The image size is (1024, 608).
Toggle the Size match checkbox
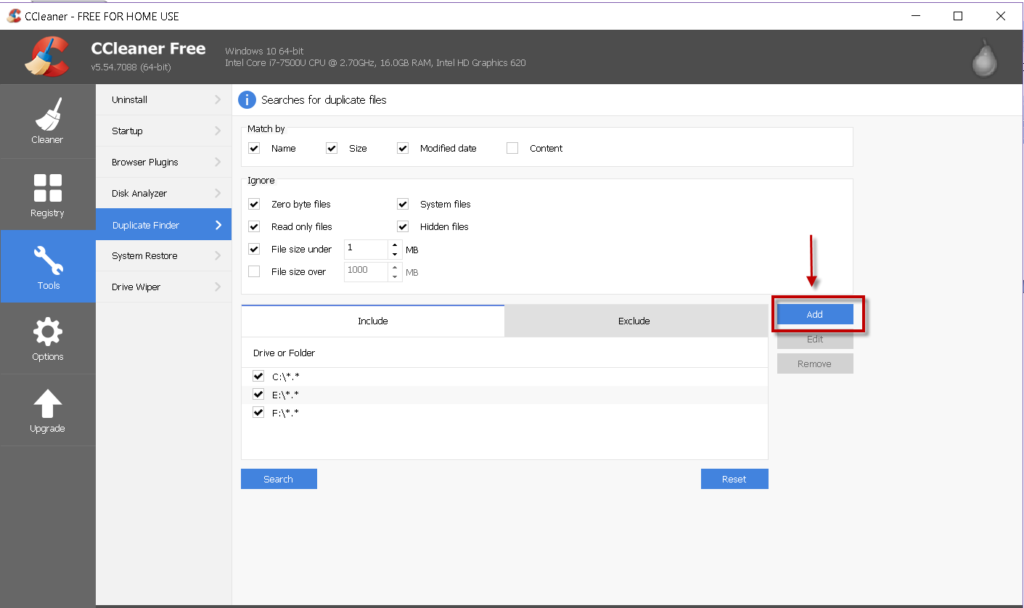332,148
